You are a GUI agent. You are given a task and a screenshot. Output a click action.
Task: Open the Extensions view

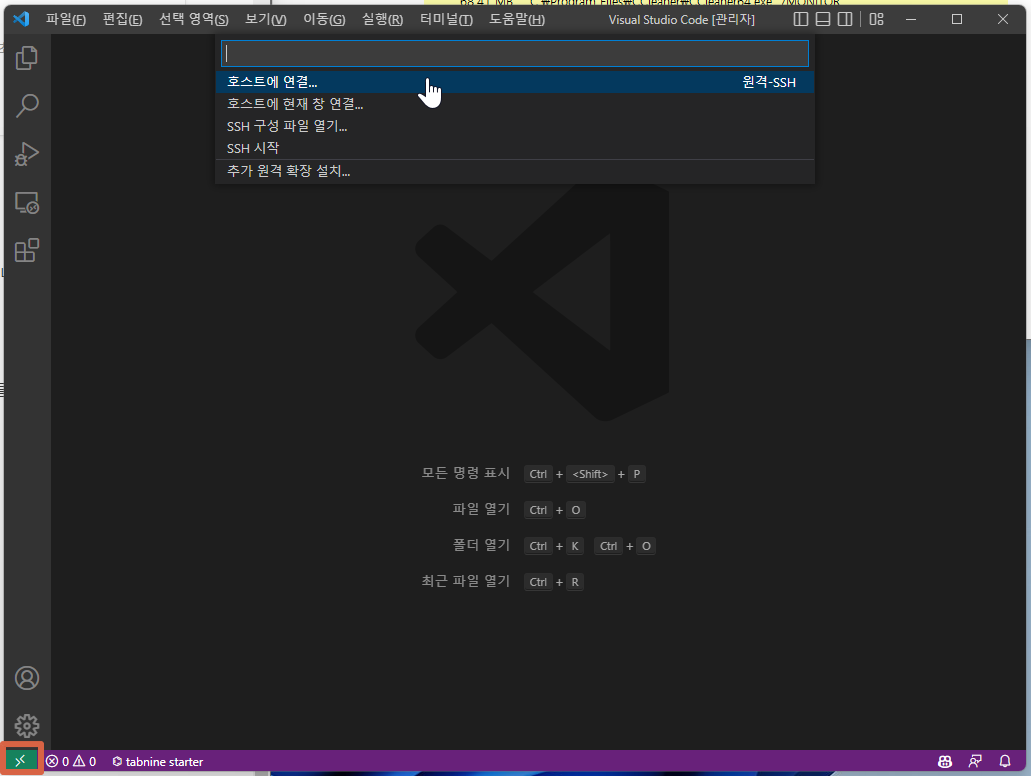(27, 251)
